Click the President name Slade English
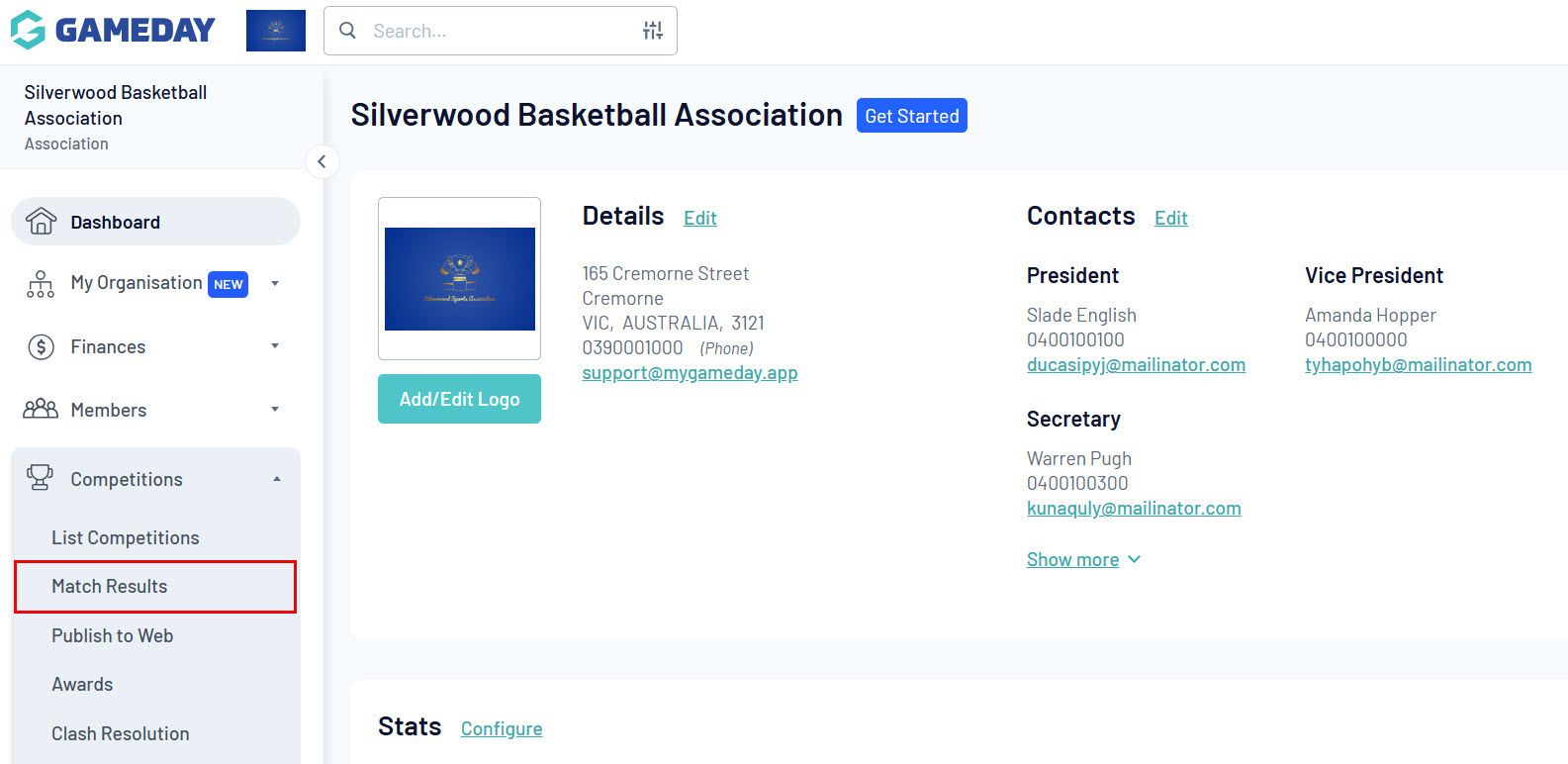Screen dimensions: 1568x764 (1081, 315)
